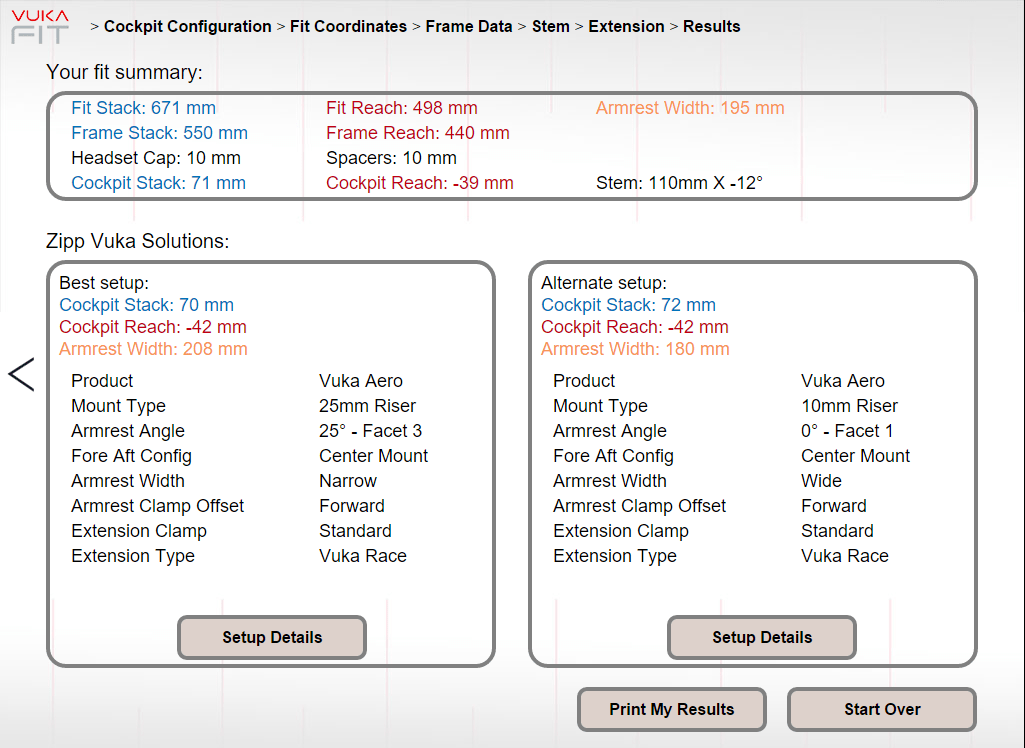Click '10mm Riser' mount type value
The height and width of the screenshot is (748, 1025).
click(x=849, y=406)
